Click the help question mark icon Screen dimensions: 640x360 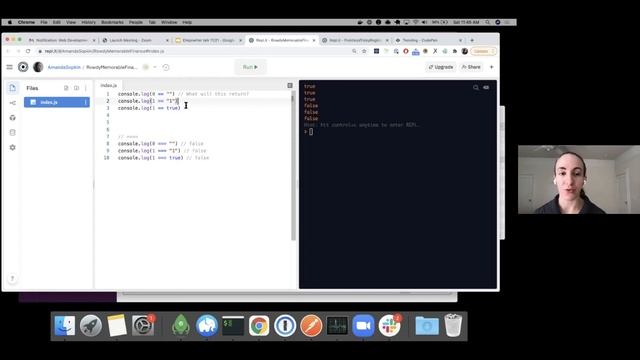click(x=12, y=278)
